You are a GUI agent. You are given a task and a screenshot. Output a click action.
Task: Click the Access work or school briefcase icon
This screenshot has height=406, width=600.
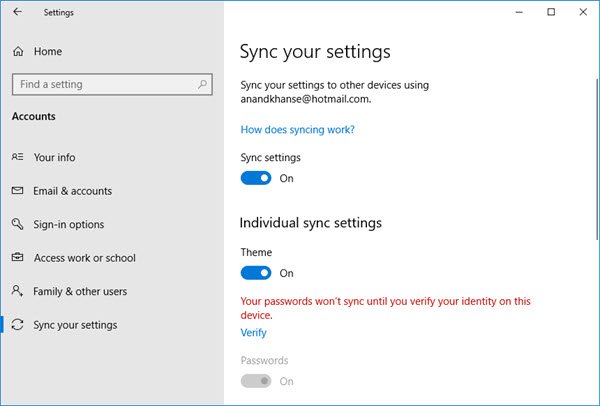18,258
